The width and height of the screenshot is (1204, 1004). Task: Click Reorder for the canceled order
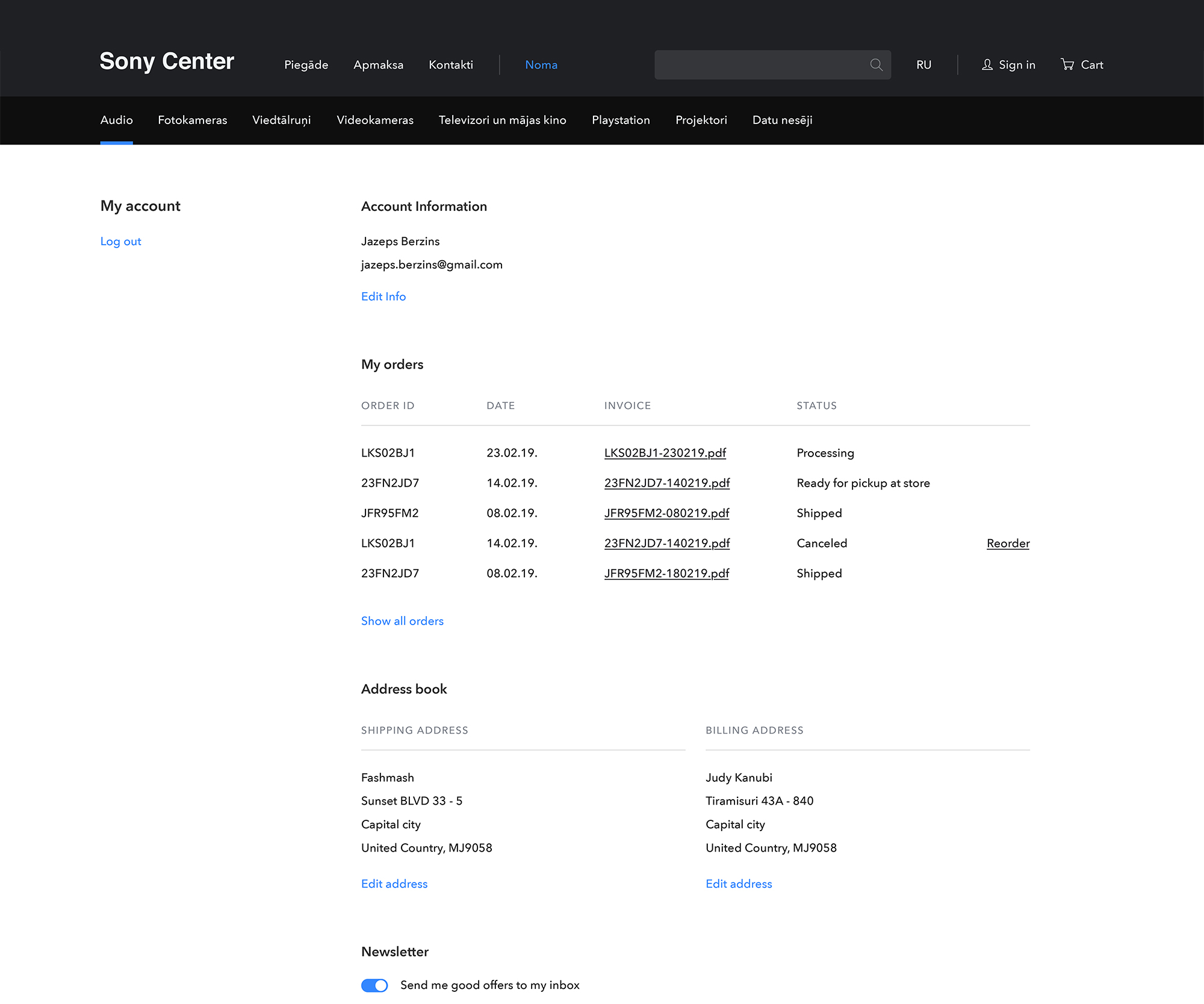pos(1008,543)
